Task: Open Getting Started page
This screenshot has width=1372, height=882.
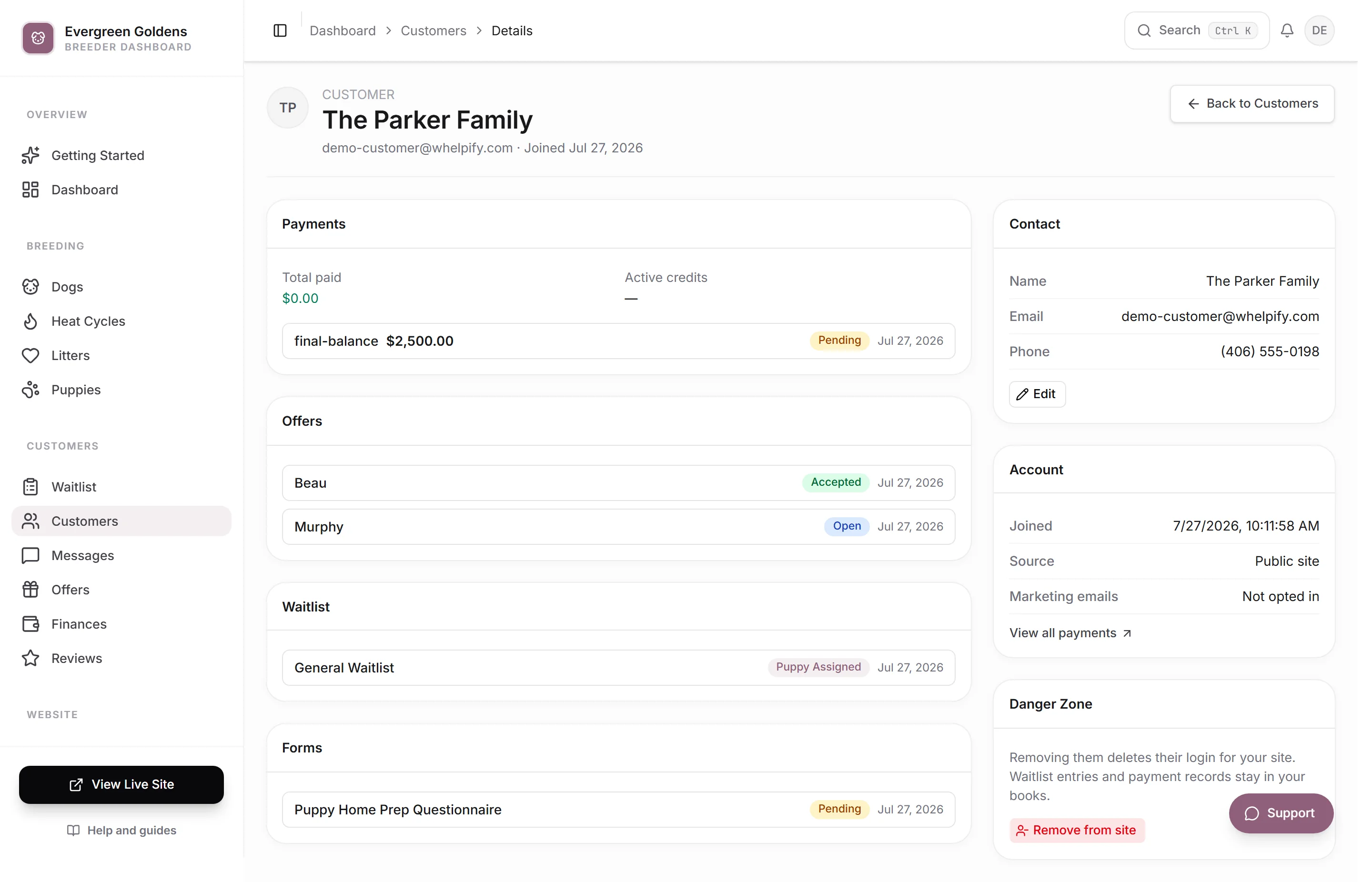Action: tap(121, 155)
